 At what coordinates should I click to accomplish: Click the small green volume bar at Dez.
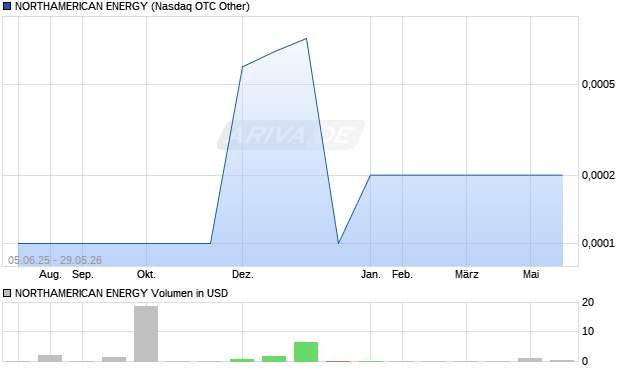242,360
